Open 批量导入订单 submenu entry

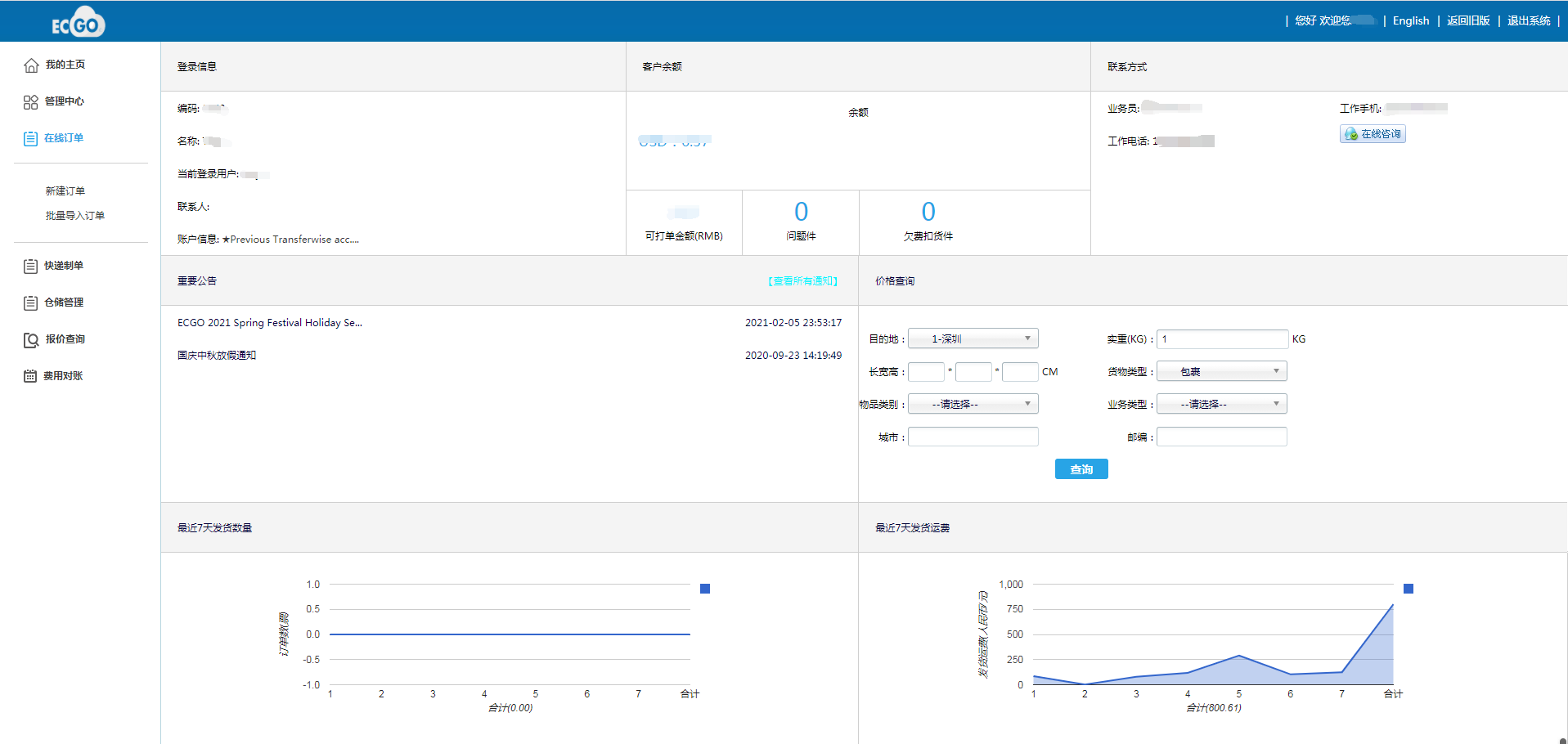point(75,216)
